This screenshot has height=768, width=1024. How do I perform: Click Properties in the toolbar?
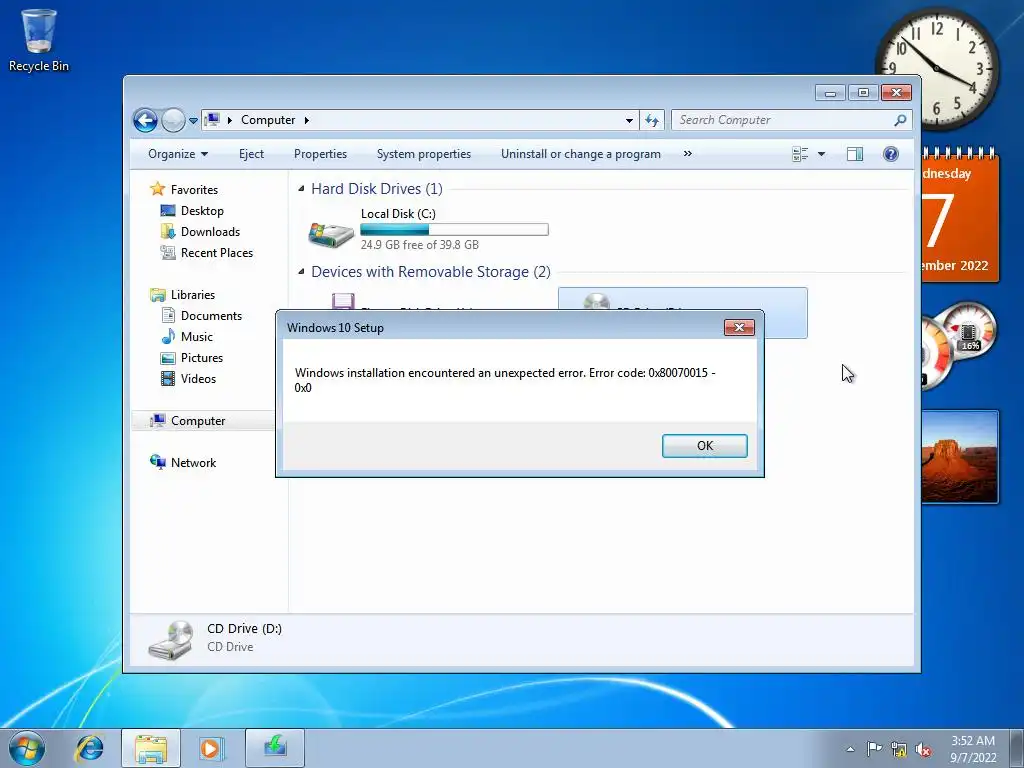[320, 154]
